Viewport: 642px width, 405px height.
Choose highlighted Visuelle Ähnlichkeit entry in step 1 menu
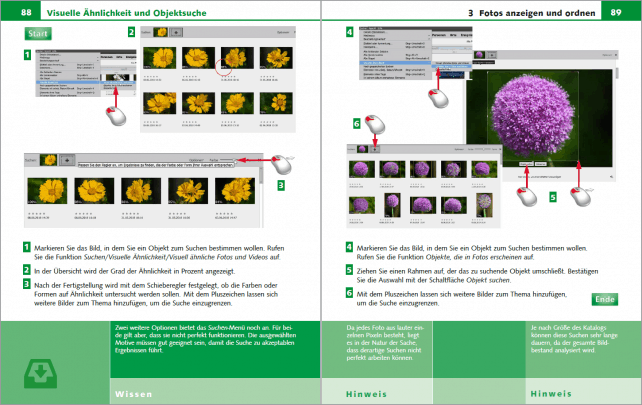point(68,82)
